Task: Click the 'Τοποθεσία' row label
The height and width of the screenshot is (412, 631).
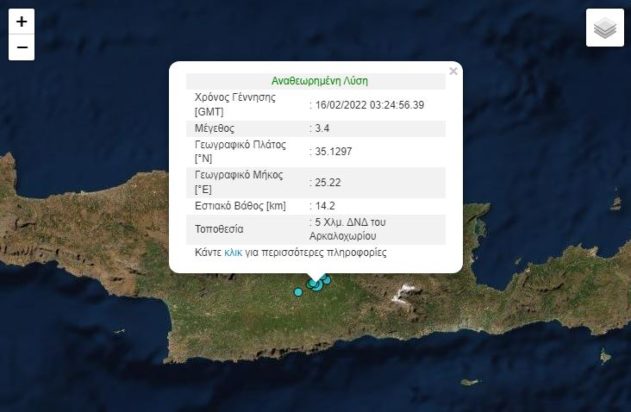Action: pos(220,229)
